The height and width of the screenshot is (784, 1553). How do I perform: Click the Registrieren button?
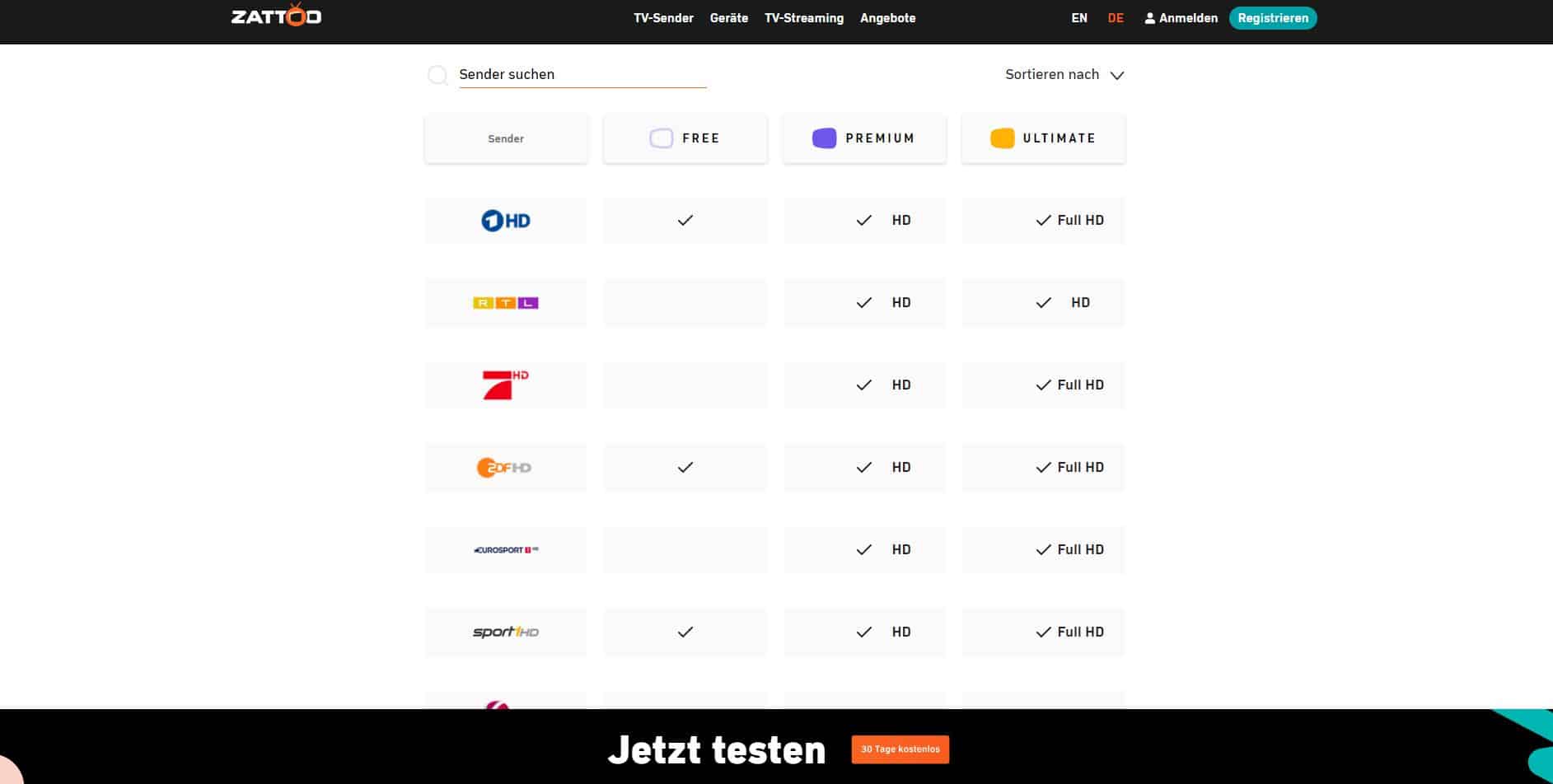coord(1273,18)
